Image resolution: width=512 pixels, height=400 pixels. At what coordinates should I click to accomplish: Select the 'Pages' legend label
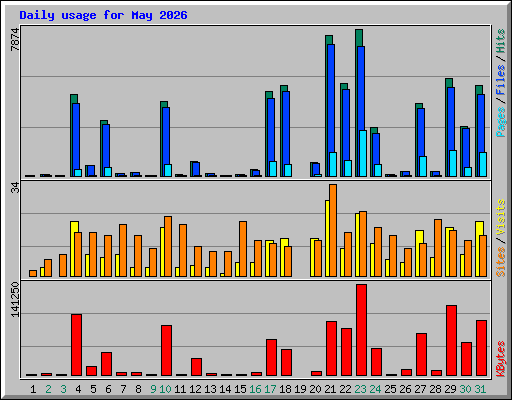(500, 122)
